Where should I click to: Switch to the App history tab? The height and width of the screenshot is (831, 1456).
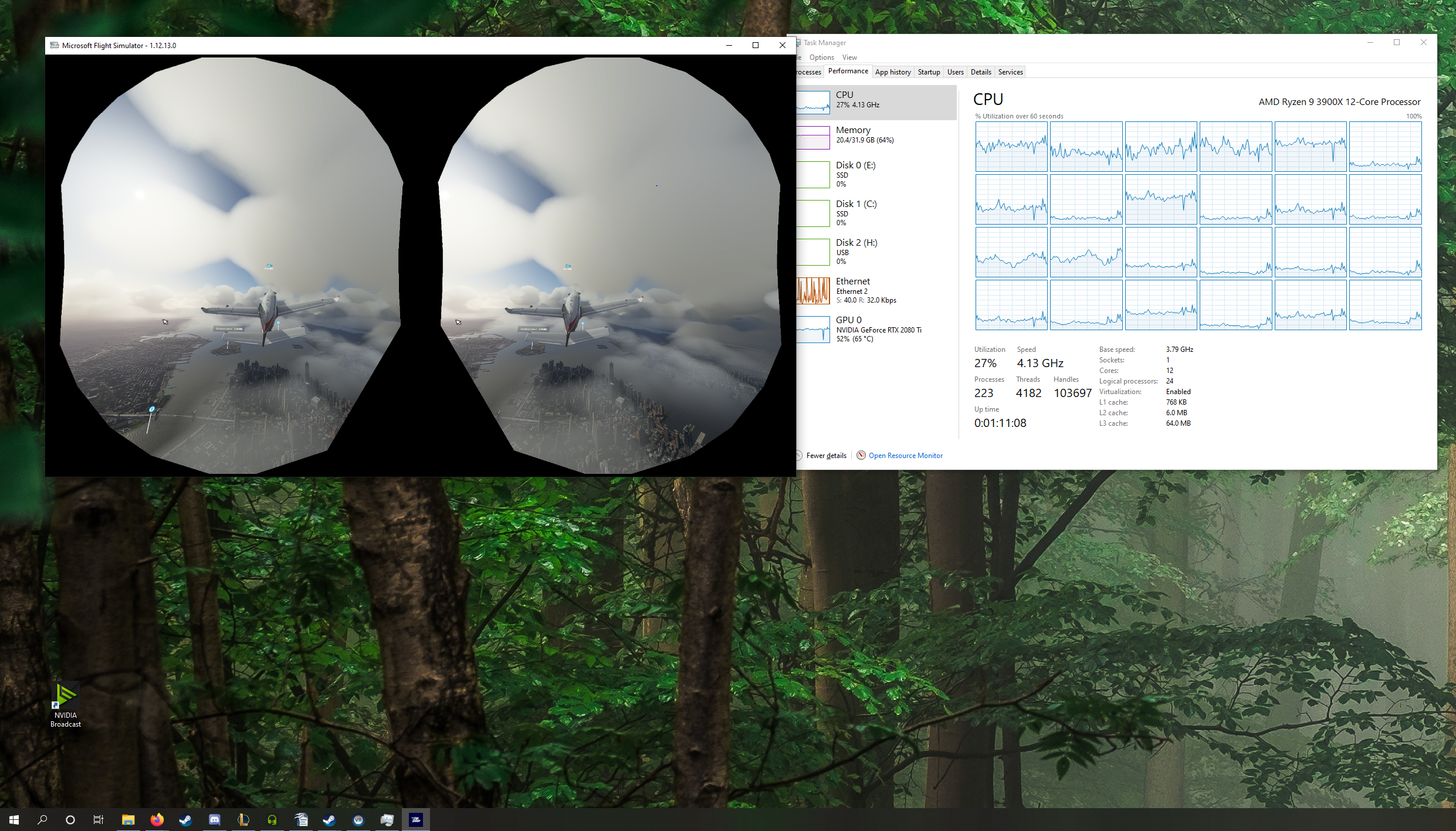(892, 72)
